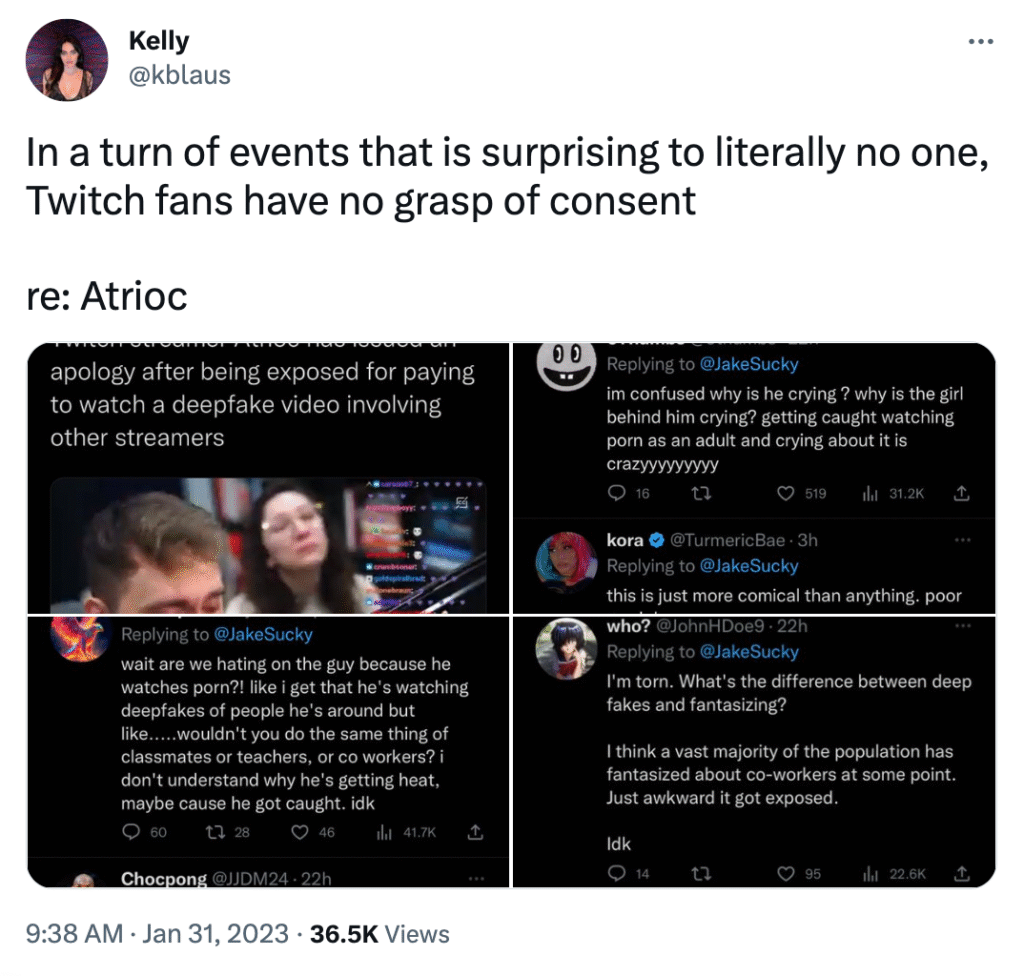Like the reply with 95 likes
This screenshot has height=976, width=1024.
click(x=787, y=873)
